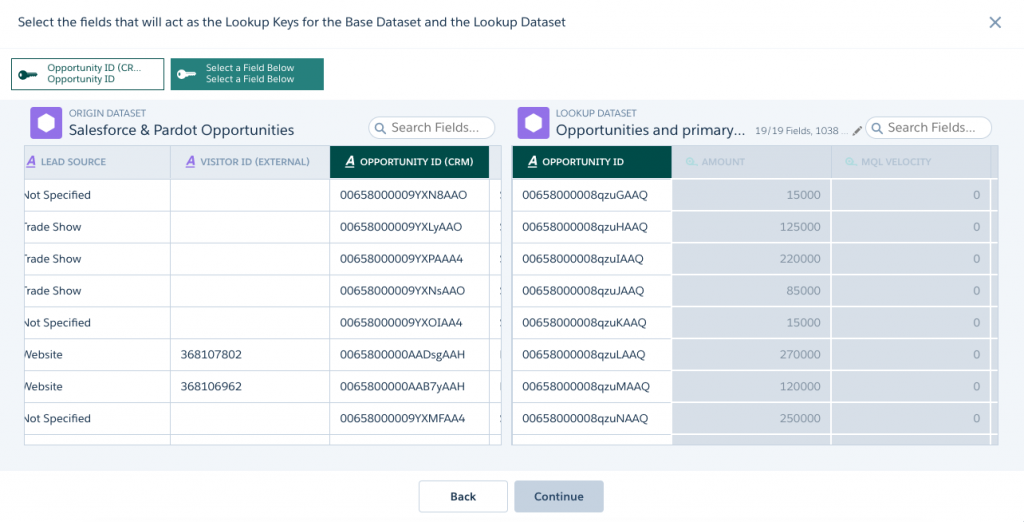Click the Origin Dataset hexagon icon
This screenshot has height=522, width=1024.
[x=45, y=123]
